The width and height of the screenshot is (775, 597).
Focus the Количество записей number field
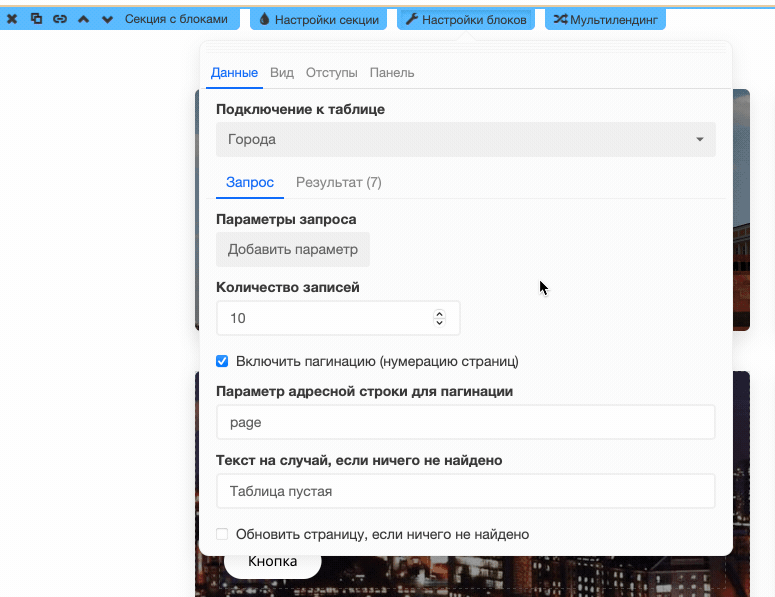[338, 318]
